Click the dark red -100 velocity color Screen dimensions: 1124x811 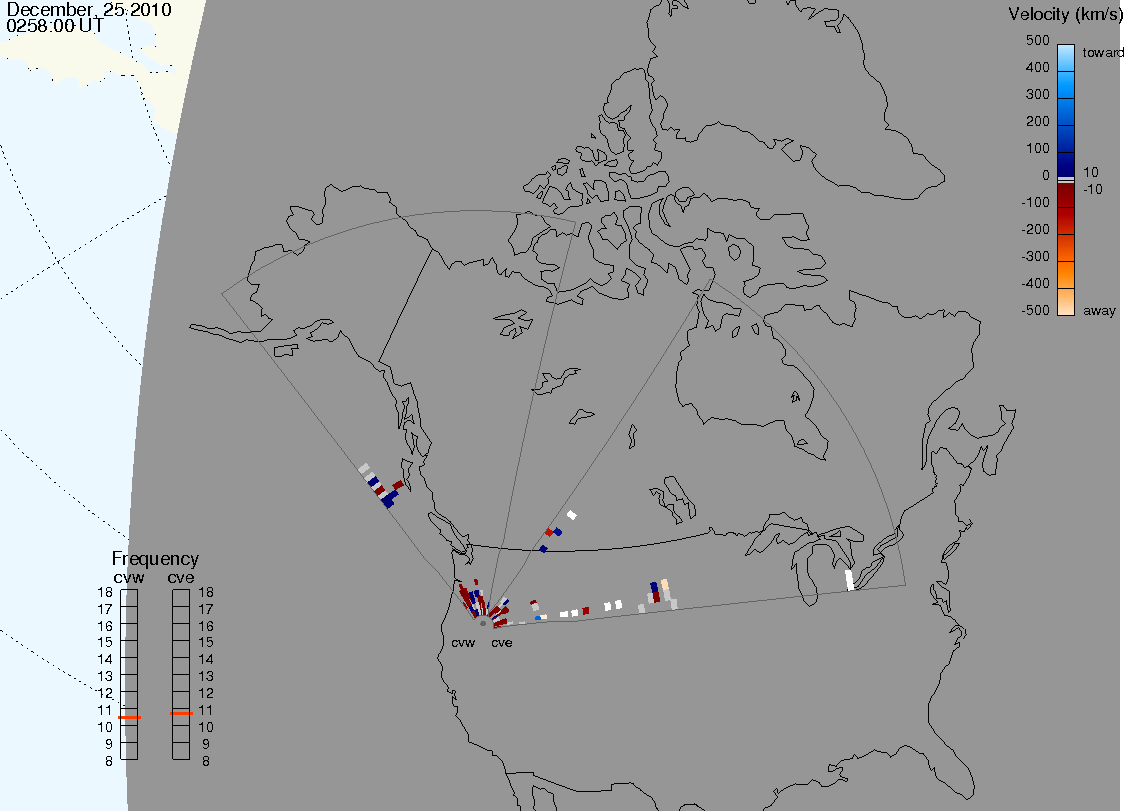(x=1066, y=196)
